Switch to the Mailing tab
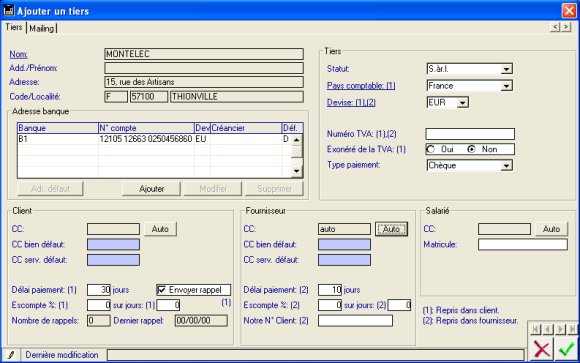Image resolution: width=580 pixels, height=363 pixels. 41,28
